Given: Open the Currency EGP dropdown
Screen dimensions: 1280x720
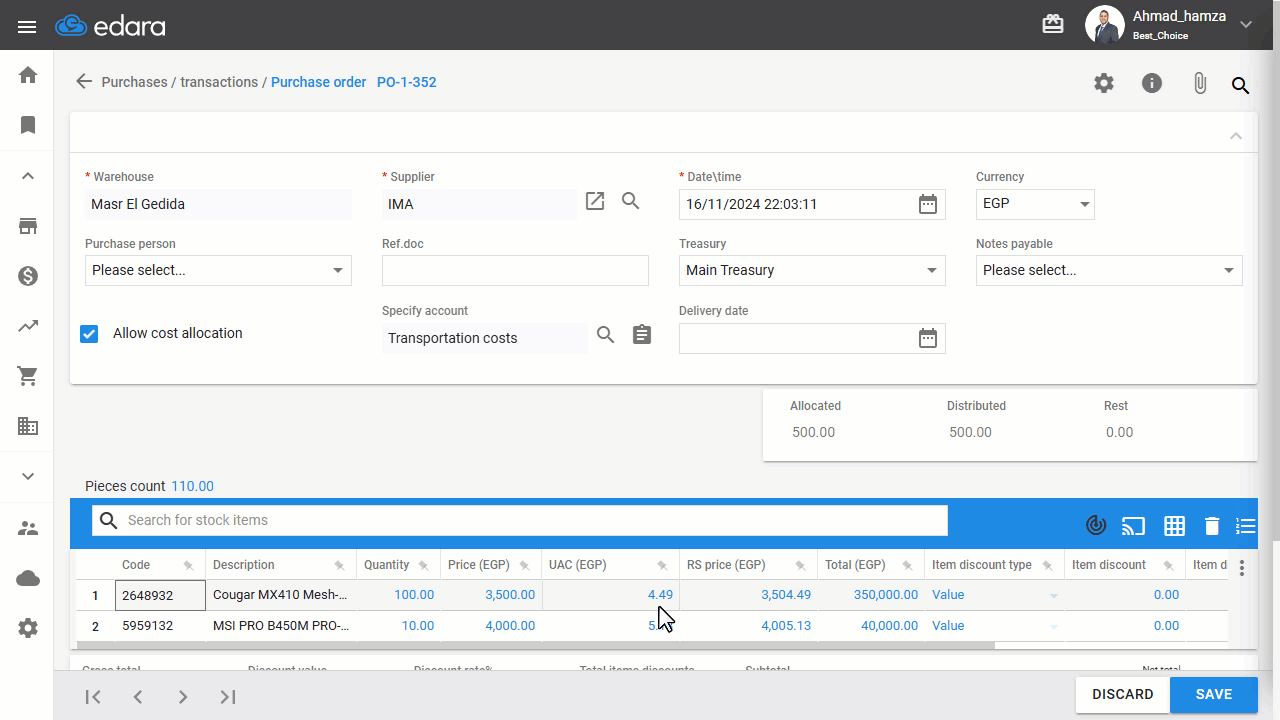Looking at the screenshot, I should [1035, 204].
